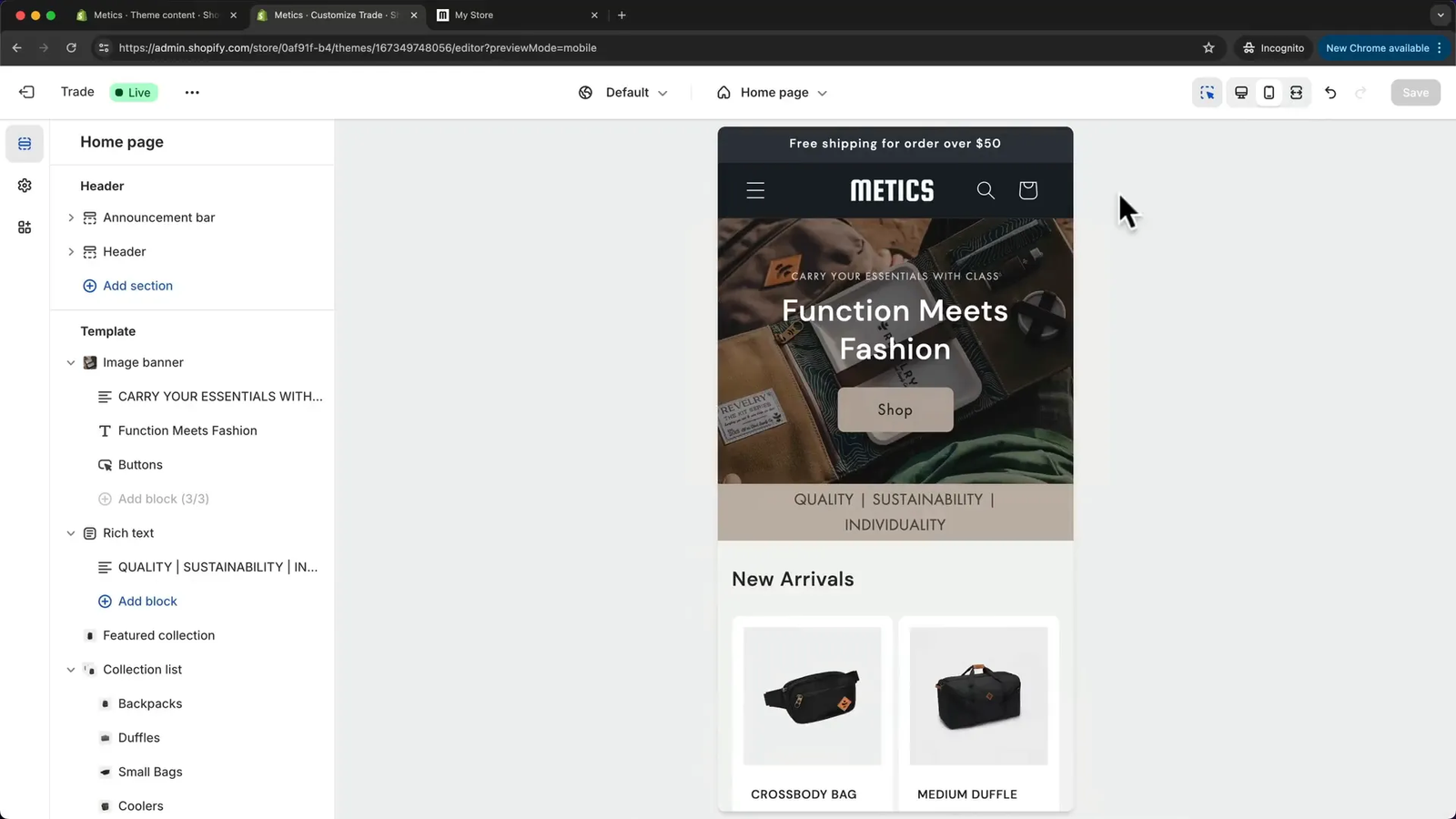Image resolution: width=1456 pixels, height=819 pixels.
Task: Open the tab search dropdown arrow
Action: (1440, 15)
